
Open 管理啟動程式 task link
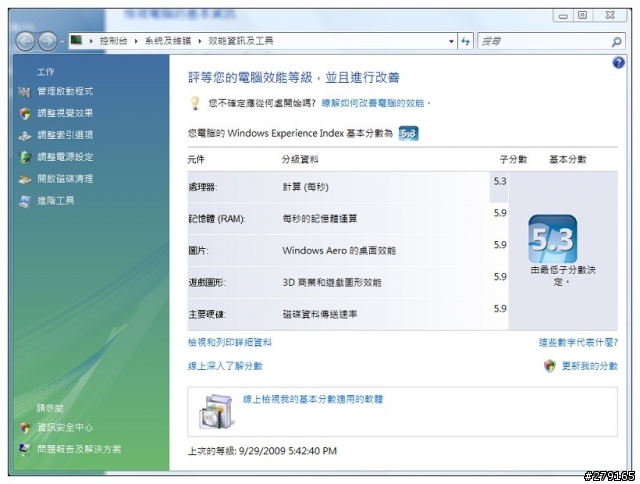pyautogui.click(x=65, y=91)
